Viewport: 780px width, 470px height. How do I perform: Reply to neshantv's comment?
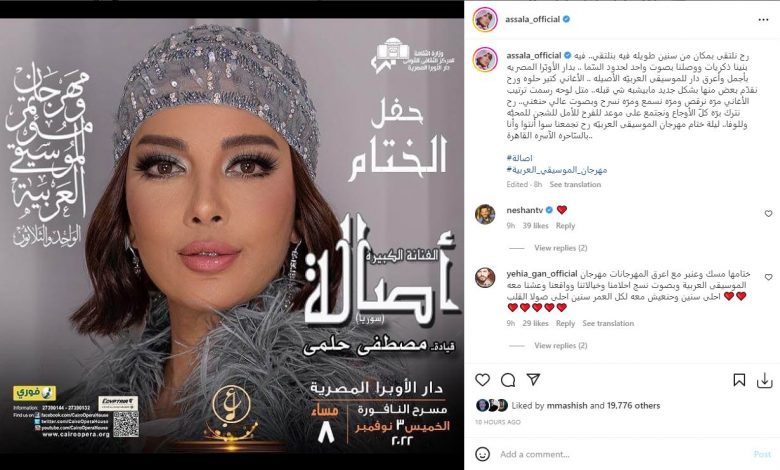point(565,226)
